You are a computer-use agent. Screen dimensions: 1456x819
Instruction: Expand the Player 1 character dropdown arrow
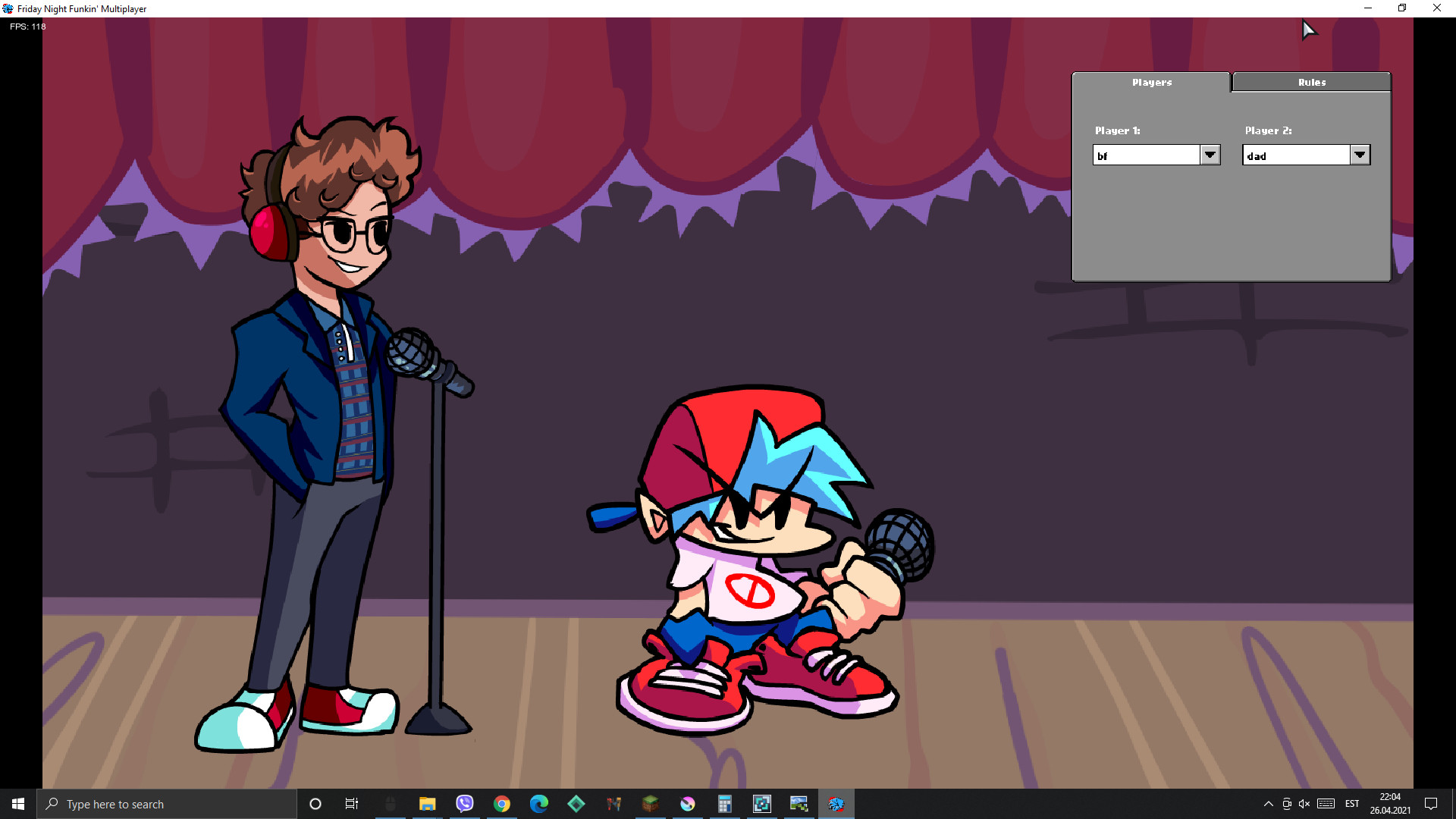point(1210,155)
